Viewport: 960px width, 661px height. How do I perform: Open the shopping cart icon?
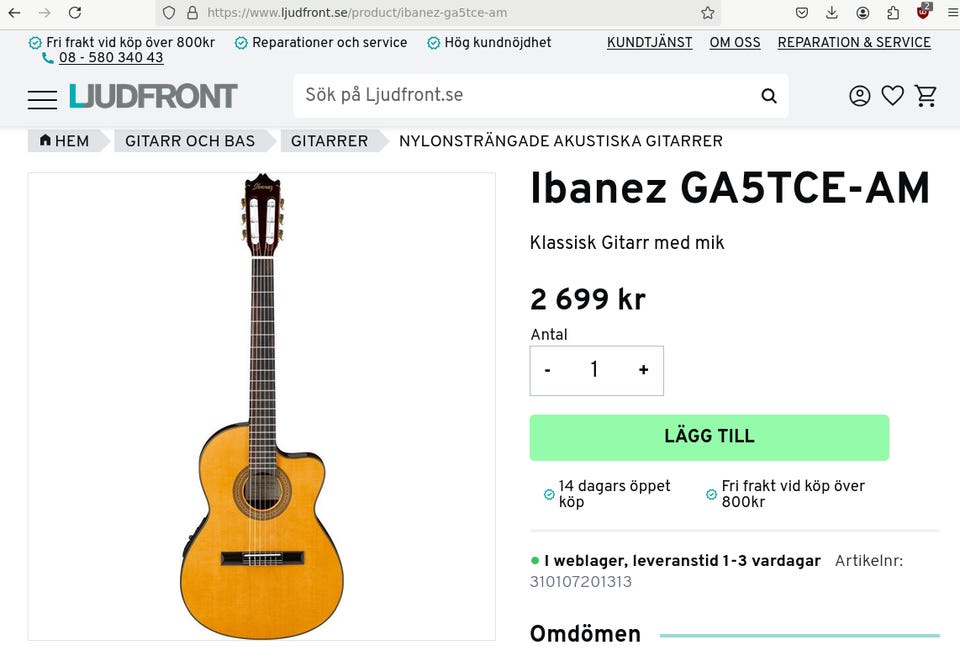pyautogui.click(x=925, y=96)
